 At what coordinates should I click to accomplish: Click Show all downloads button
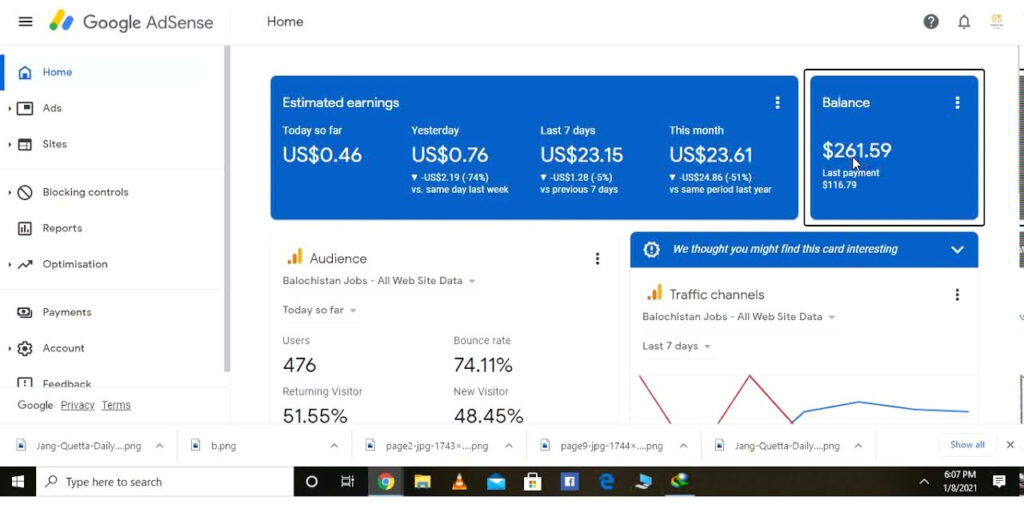[967, 445]
